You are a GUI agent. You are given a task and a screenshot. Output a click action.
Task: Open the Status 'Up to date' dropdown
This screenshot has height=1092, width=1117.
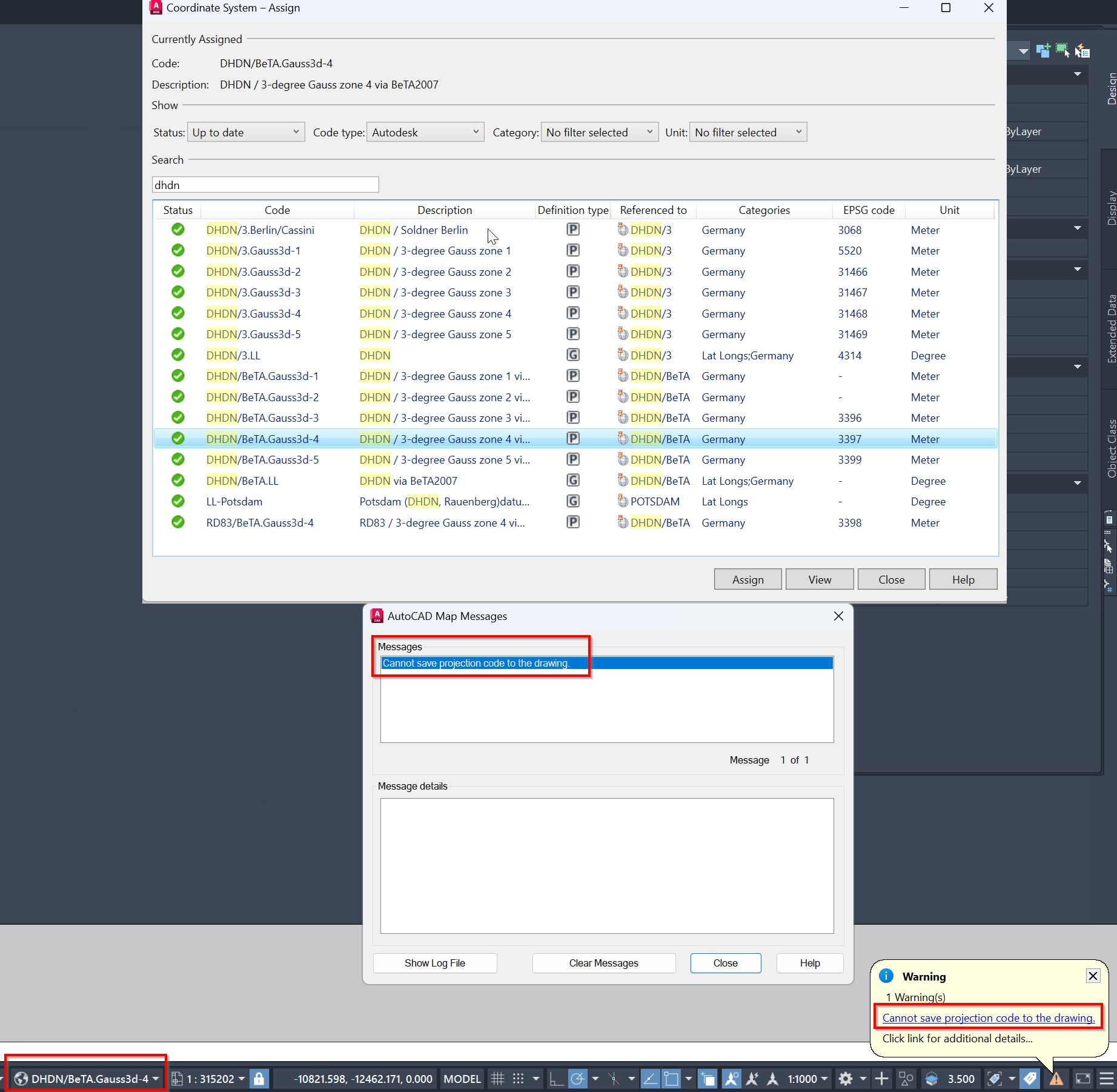pos(245,132)
